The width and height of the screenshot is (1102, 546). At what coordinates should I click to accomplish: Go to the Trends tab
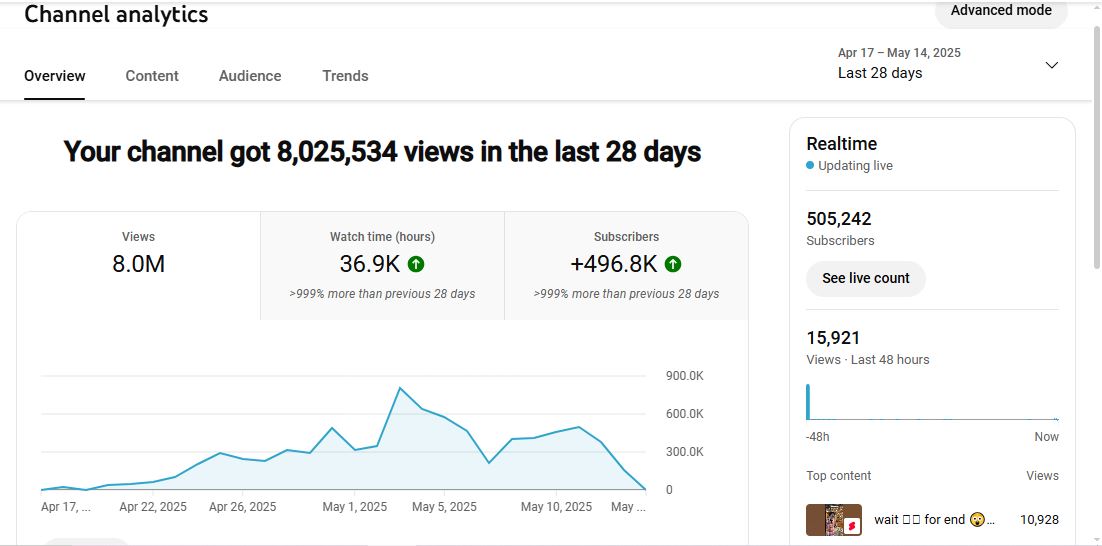(345, 76)
